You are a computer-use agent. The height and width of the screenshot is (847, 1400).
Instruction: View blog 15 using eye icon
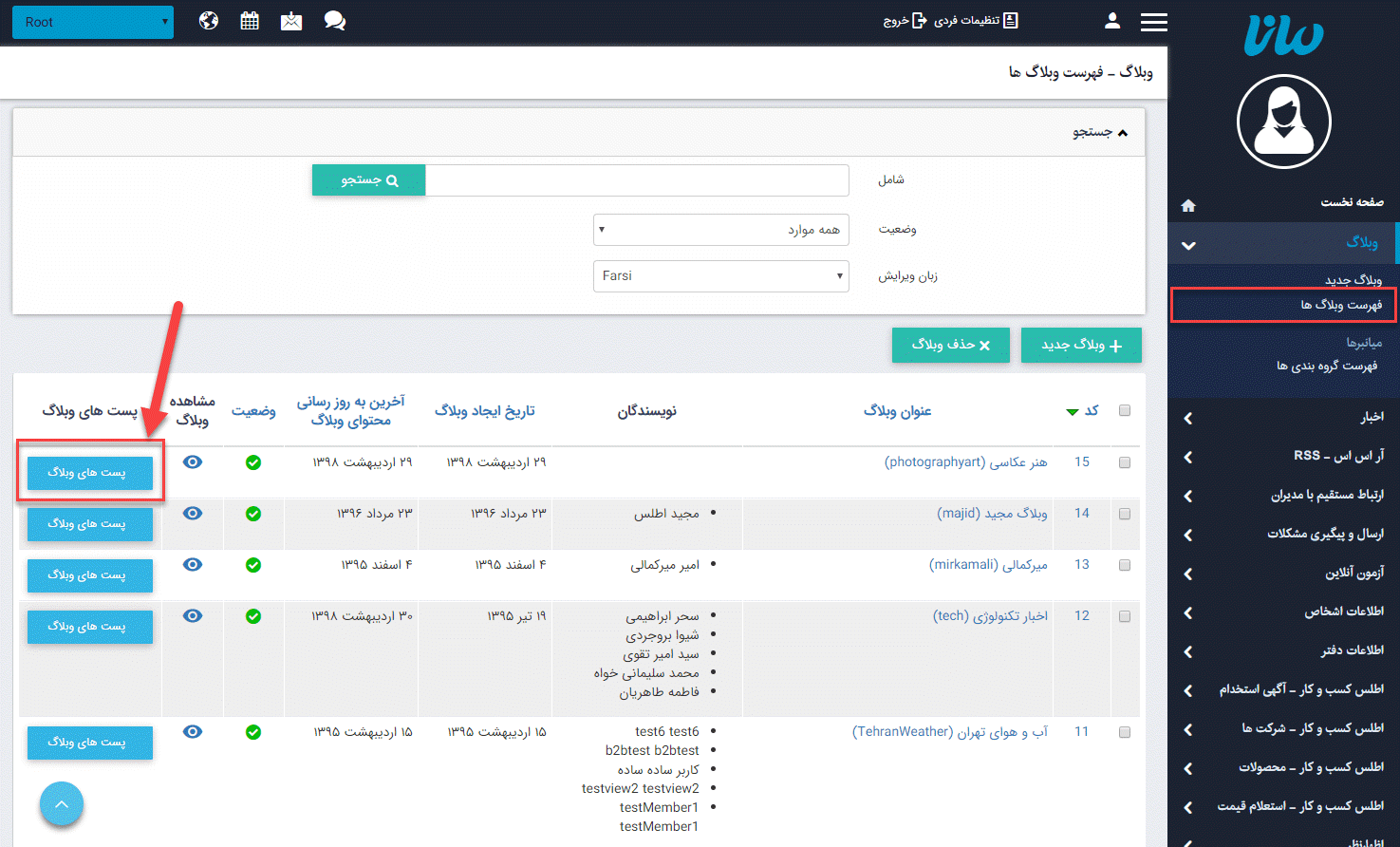pos(193,462)
